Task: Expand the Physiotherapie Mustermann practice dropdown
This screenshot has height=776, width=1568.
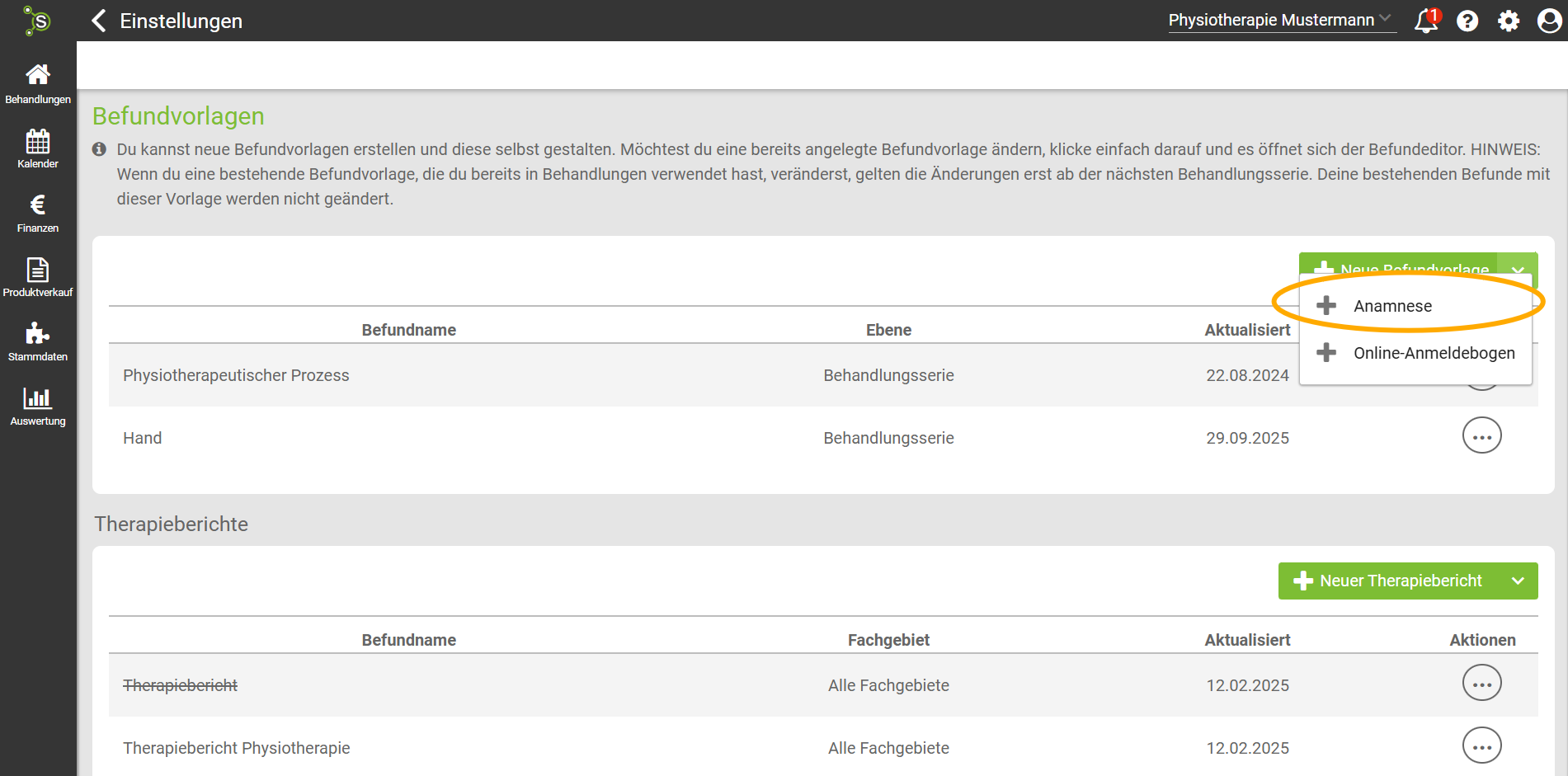Action: [1281, 20]
